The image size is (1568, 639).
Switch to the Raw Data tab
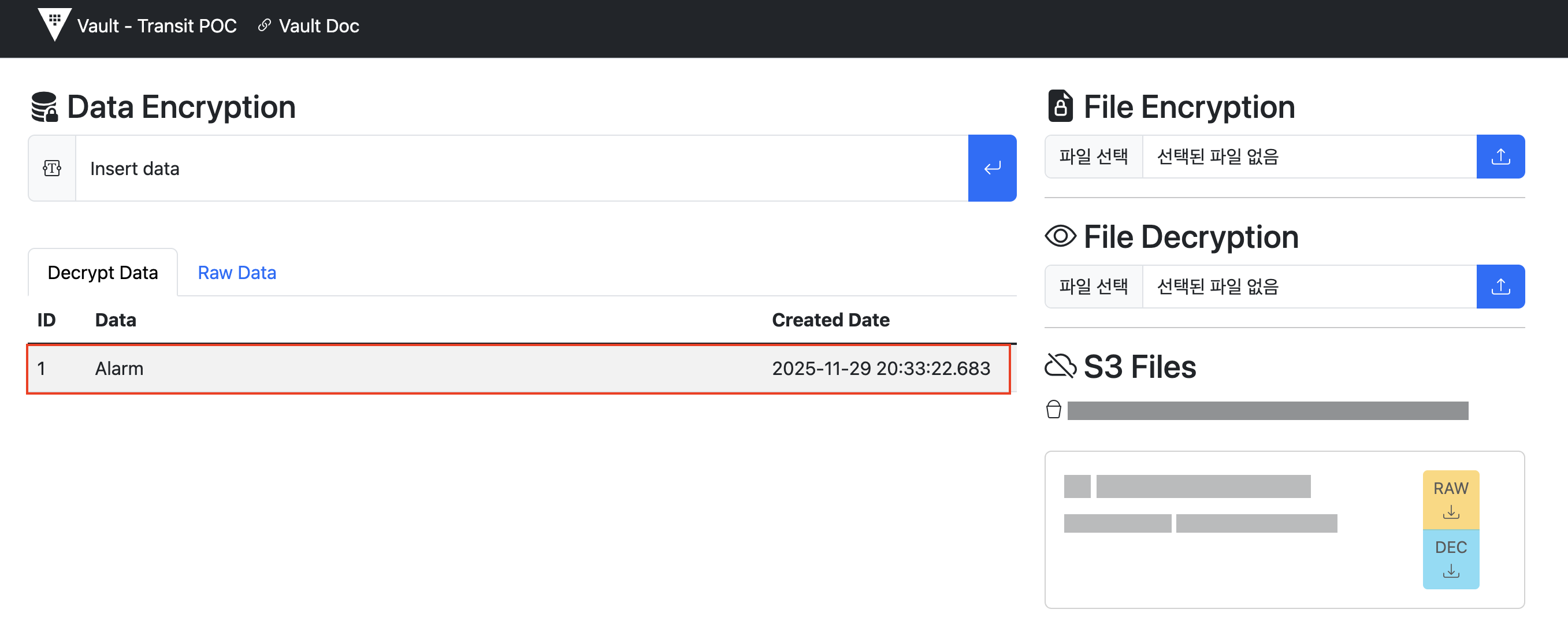click(x=237, y=273)
